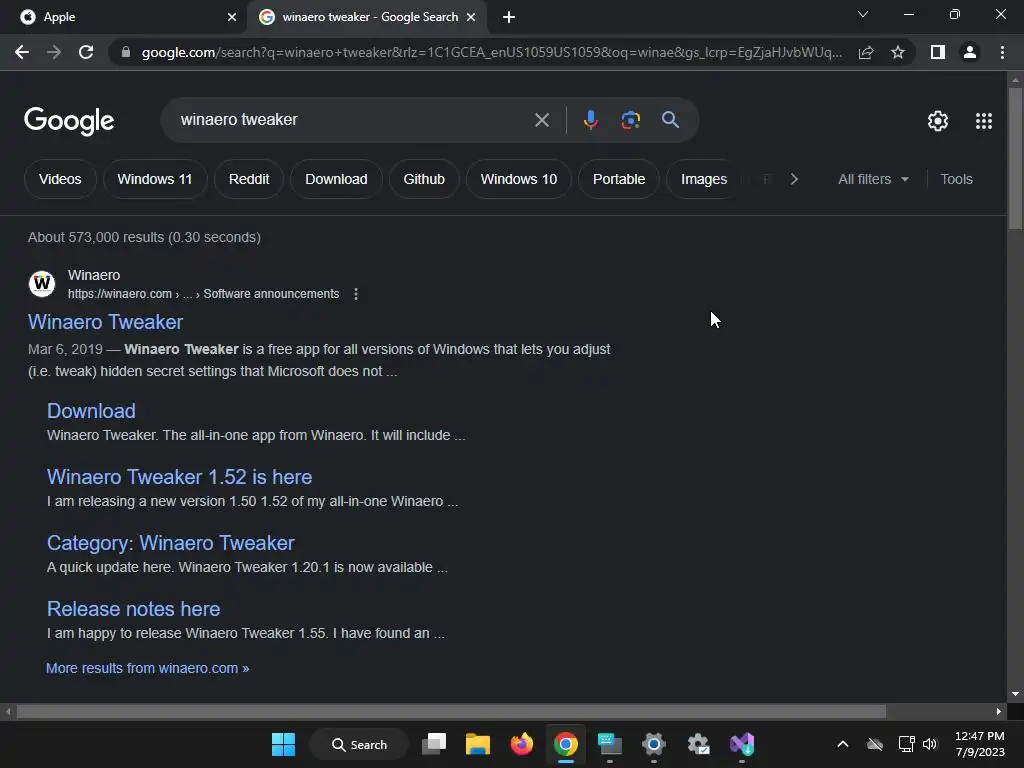Filter results by Videos
Screen dimensions: 1024x768
tap(60, 179)
